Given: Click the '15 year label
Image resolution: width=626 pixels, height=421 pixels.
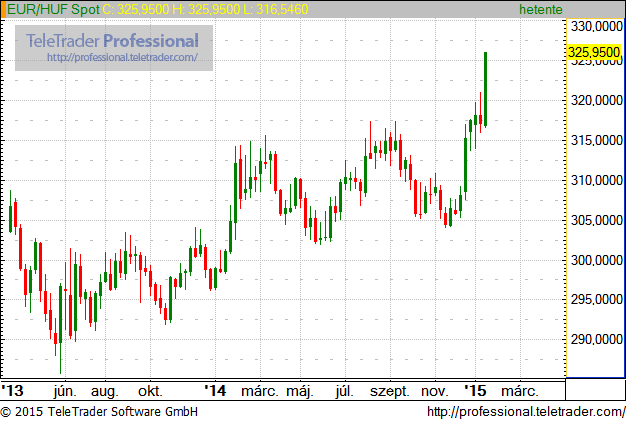Looking at the screenshot, I should 475,391.
